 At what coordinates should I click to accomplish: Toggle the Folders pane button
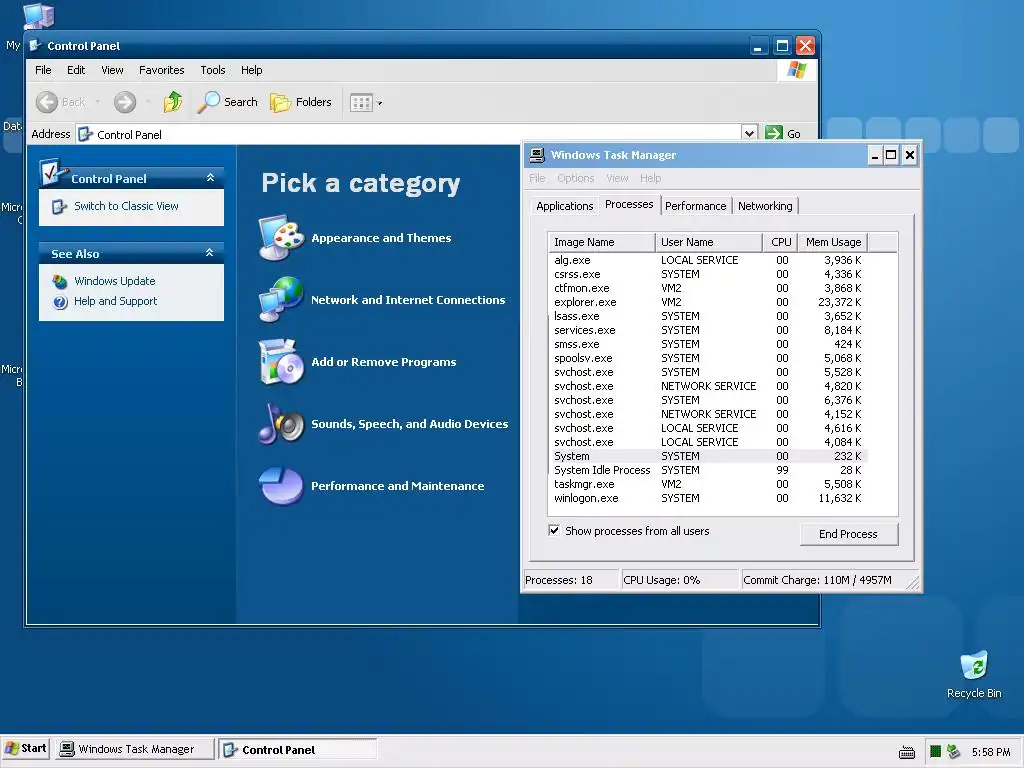click(x=301, y=102)
